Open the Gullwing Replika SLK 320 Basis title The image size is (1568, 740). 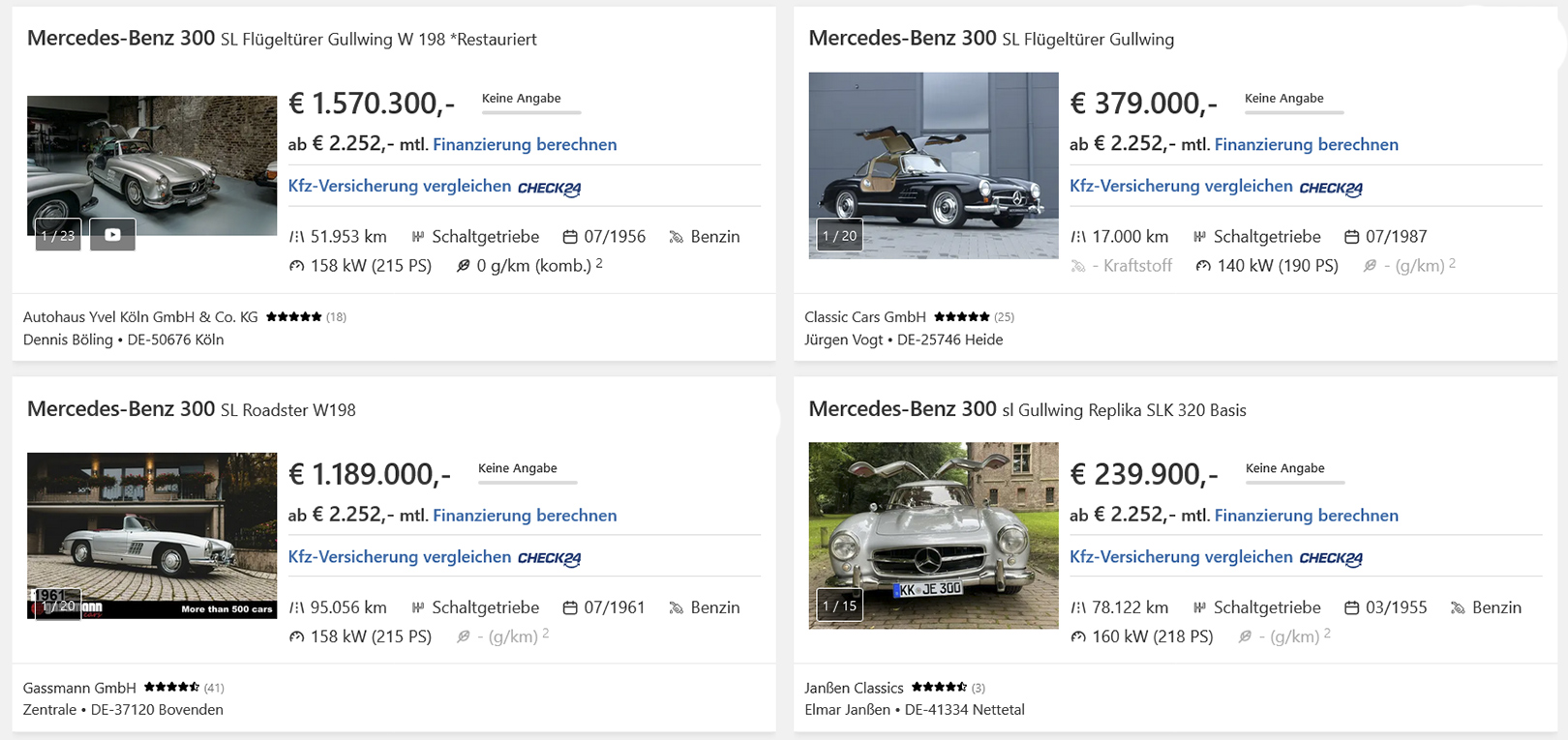pyautogui.click(x=1027, y=409)
